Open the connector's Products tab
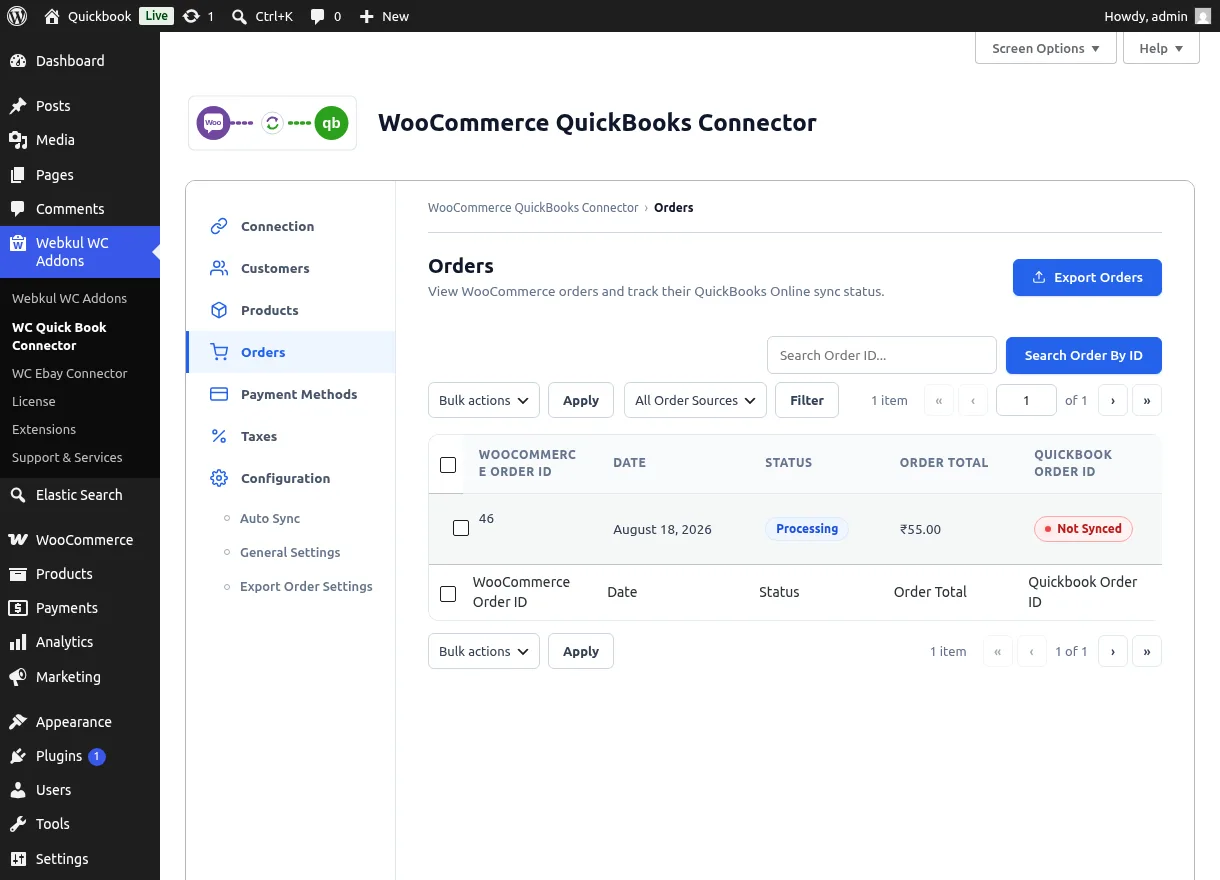Image resolution: width=1220 pixels, height=880 pixels. [291, 310]
